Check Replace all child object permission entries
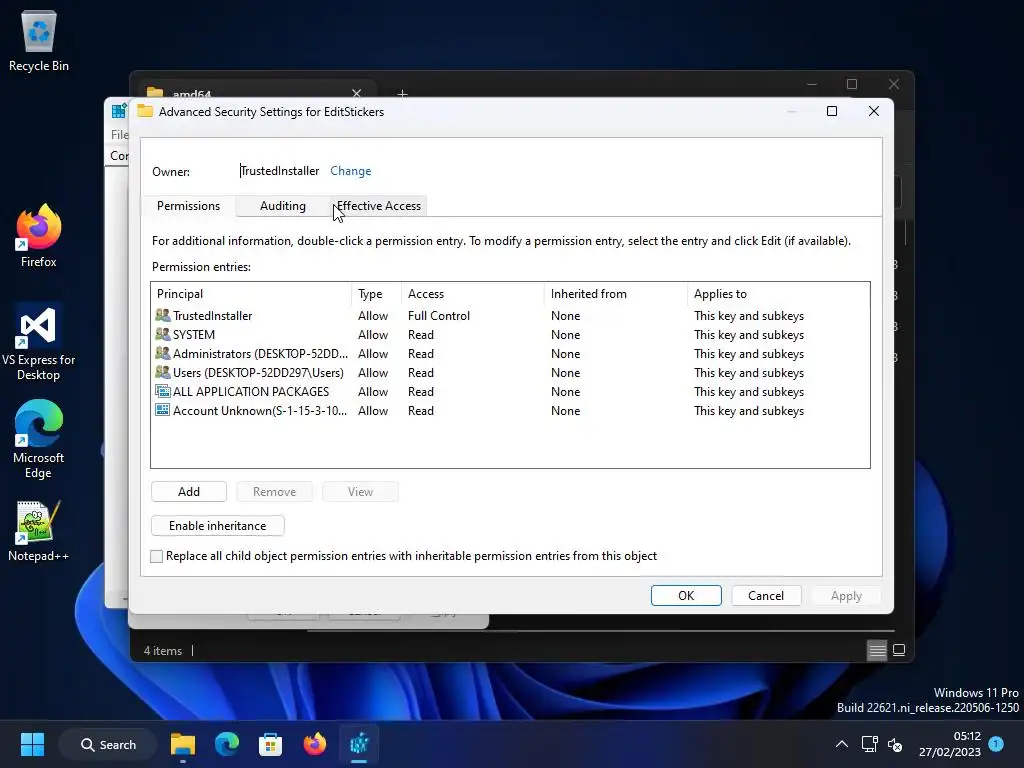Screen dimensions: 1024x768 point(156,556)
